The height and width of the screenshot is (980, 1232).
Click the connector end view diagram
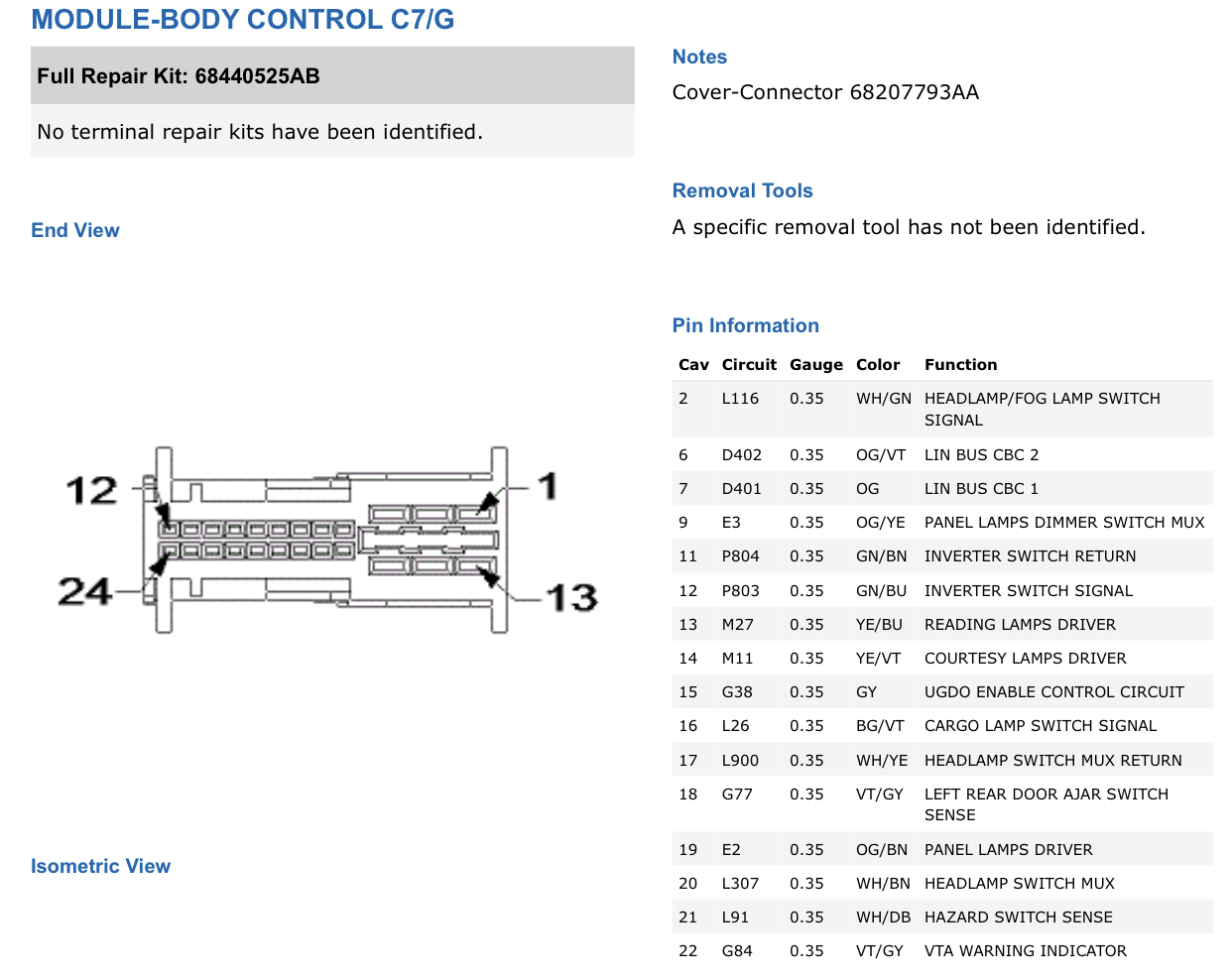coord(330,540)
